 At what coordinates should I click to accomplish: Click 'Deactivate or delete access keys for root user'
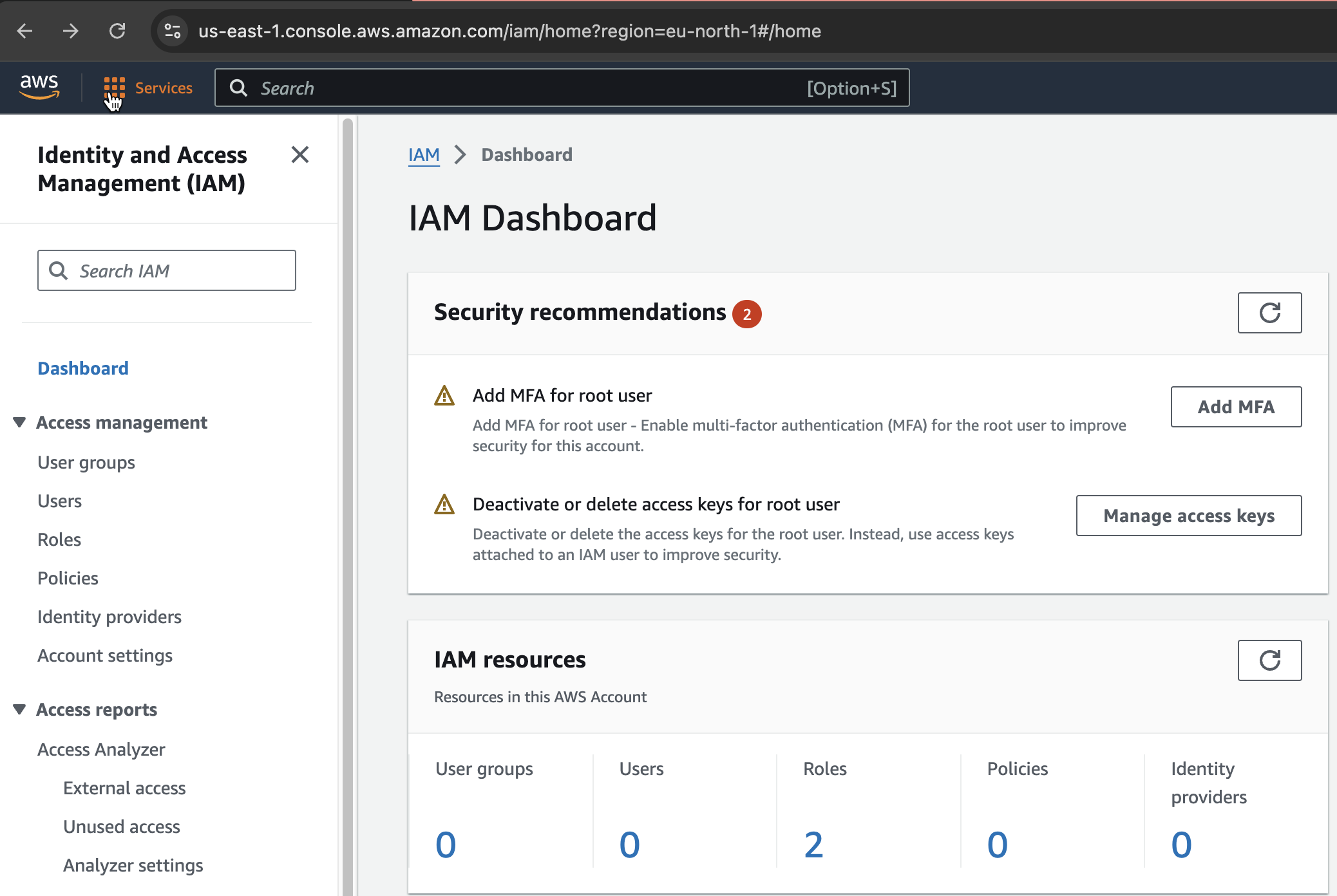(x=656, y=504)
